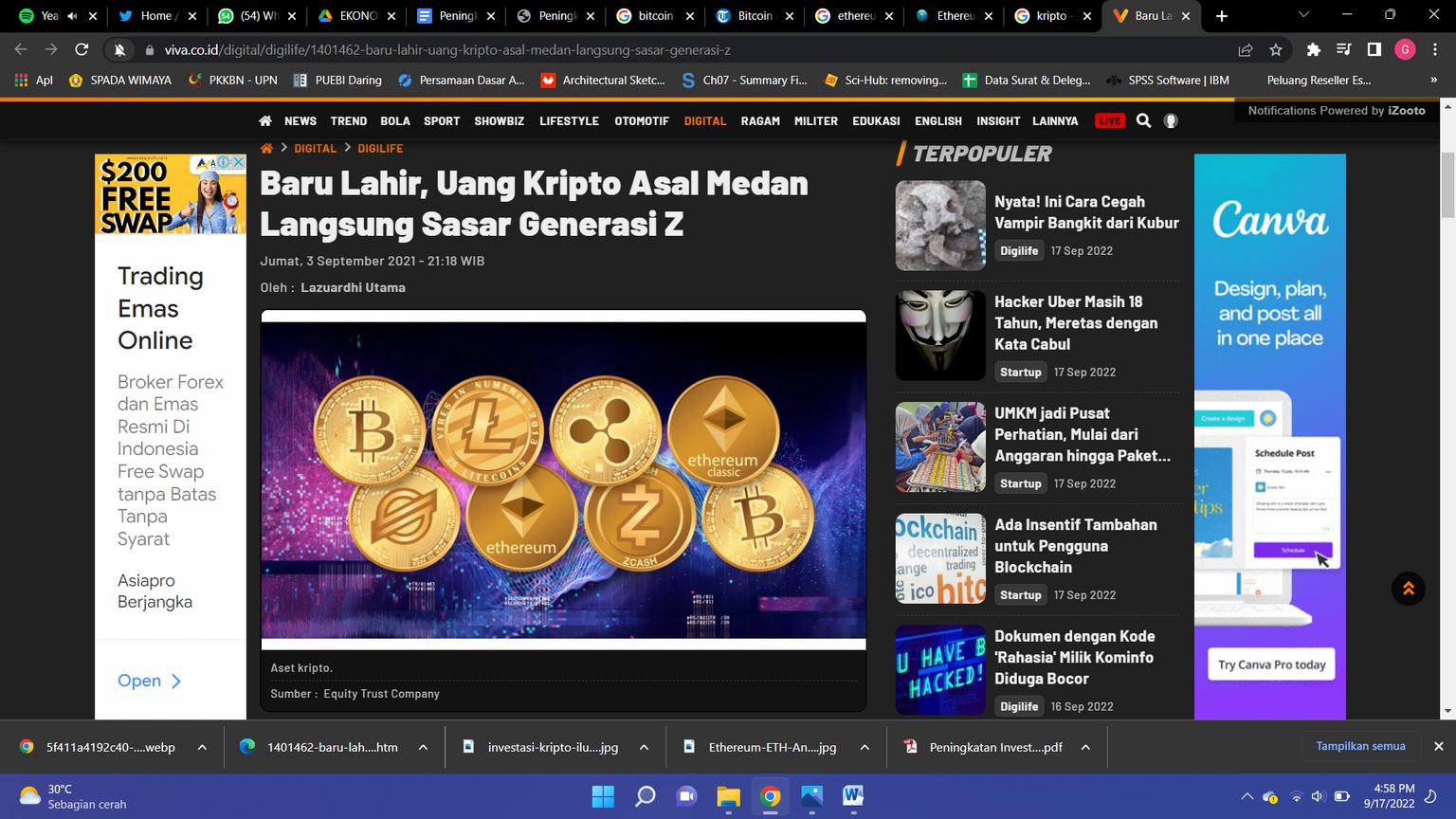Click the share page icon in address bar
The image size is (1456, 819).
(x=1246, y=49)
